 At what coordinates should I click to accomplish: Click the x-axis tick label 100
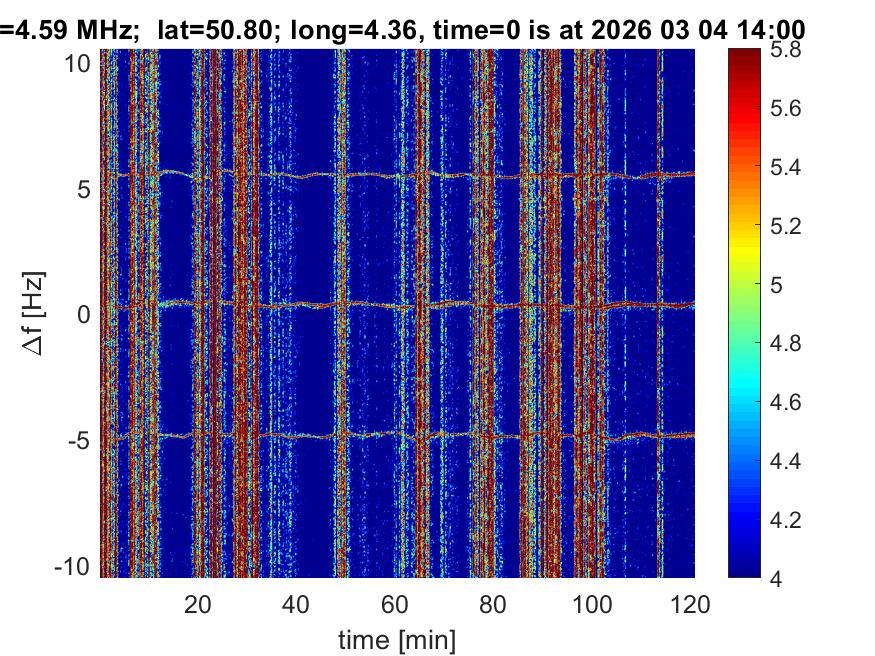pyautogui.click(x=593, y=604)
